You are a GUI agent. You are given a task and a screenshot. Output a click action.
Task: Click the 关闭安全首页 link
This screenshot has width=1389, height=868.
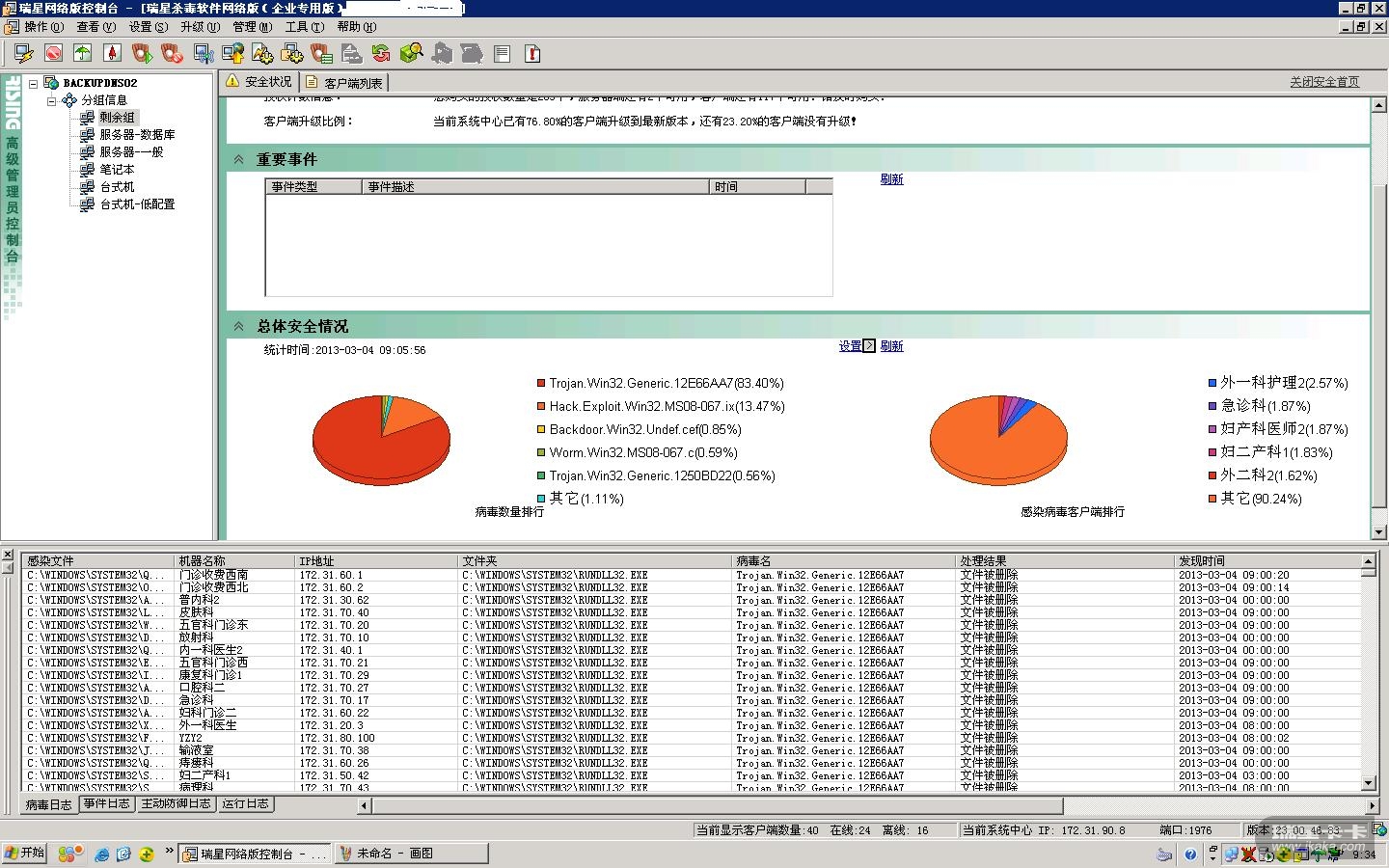[1324, 82]
